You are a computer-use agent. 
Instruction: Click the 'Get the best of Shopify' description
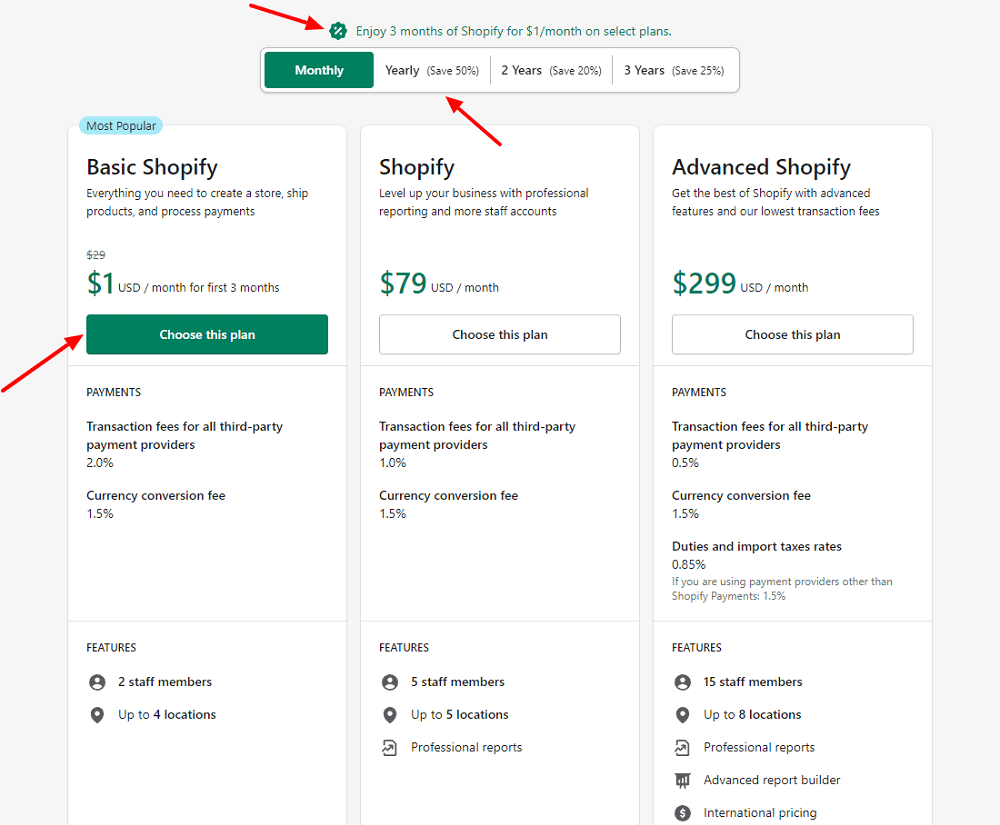776,202
